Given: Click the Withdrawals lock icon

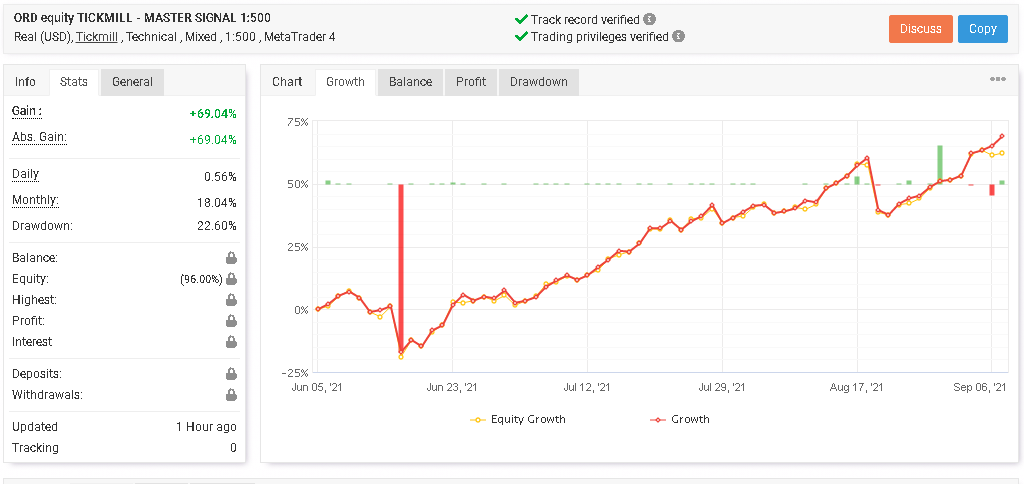Looking at the screenshot, I should coord(231,395).
